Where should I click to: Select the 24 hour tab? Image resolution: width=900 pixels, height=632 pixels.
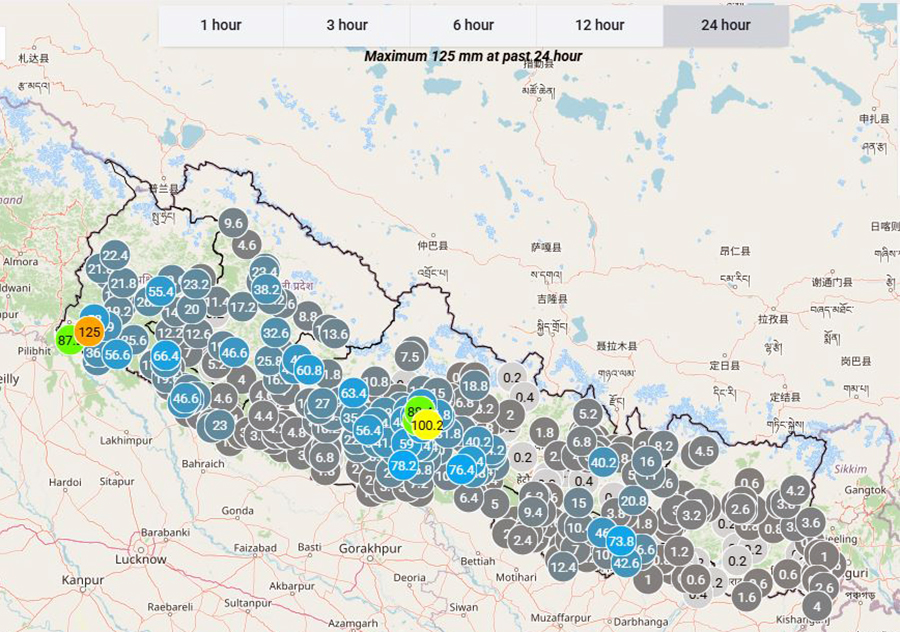pos(726,25)
